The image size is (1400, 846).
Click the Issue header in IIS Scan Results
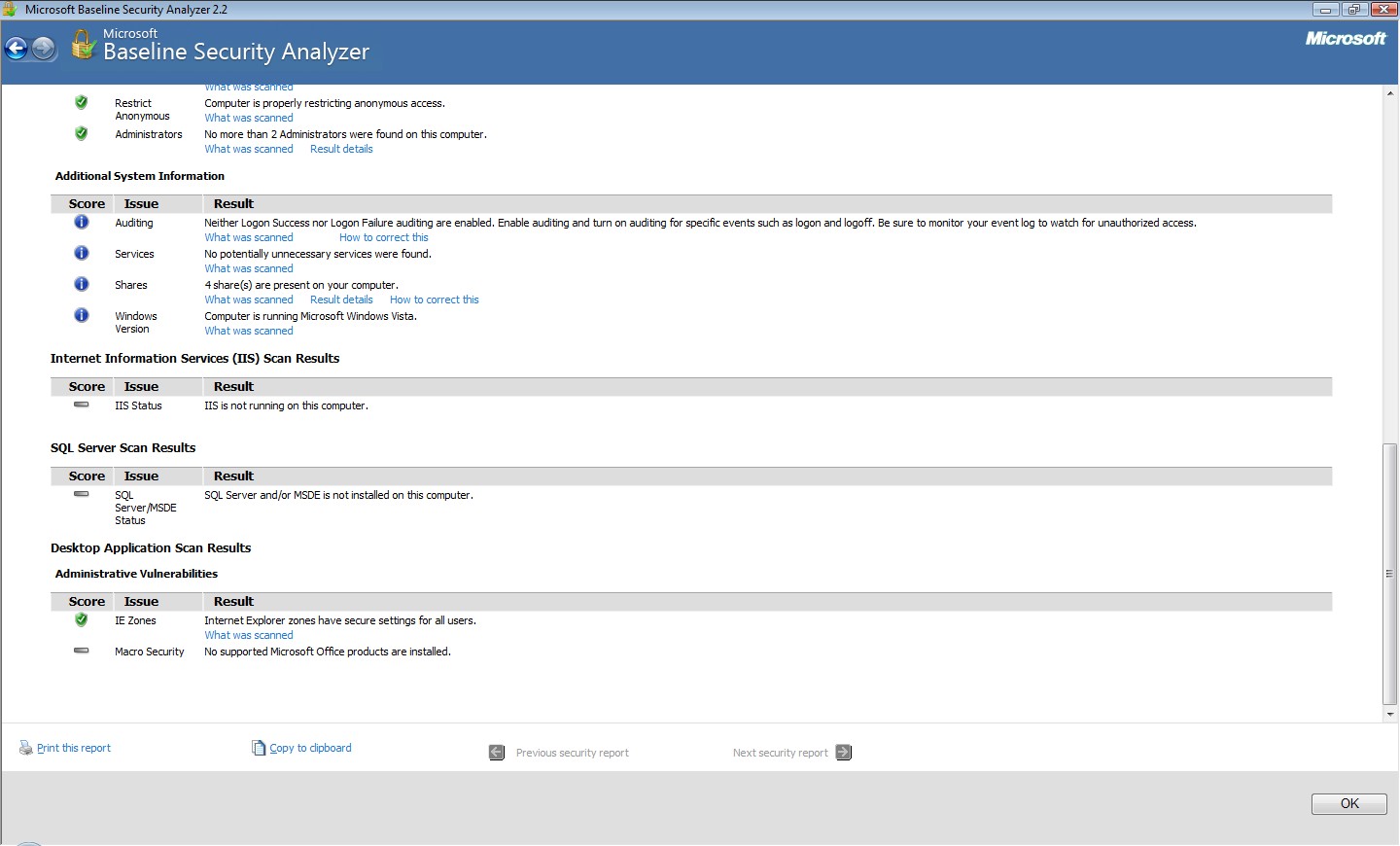pyautogui.click(x=141, y=386)
